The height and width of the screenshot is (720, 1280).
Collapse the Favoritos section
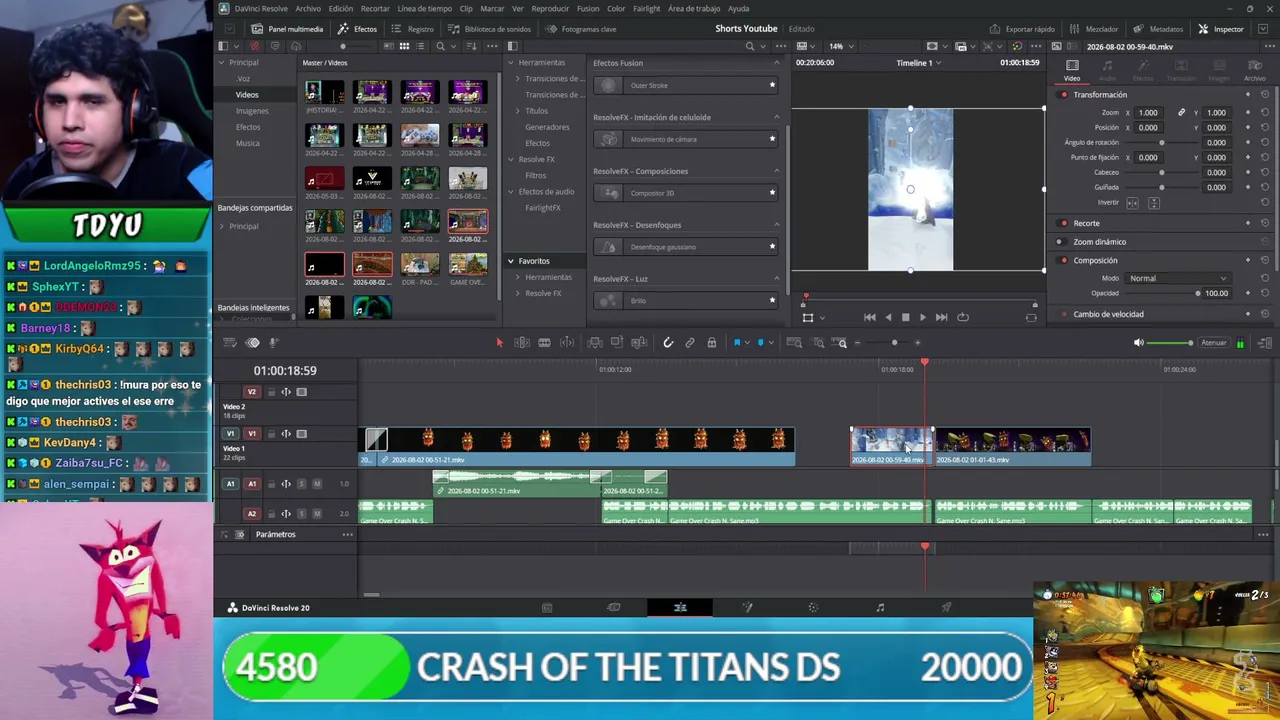pos(511,261)
